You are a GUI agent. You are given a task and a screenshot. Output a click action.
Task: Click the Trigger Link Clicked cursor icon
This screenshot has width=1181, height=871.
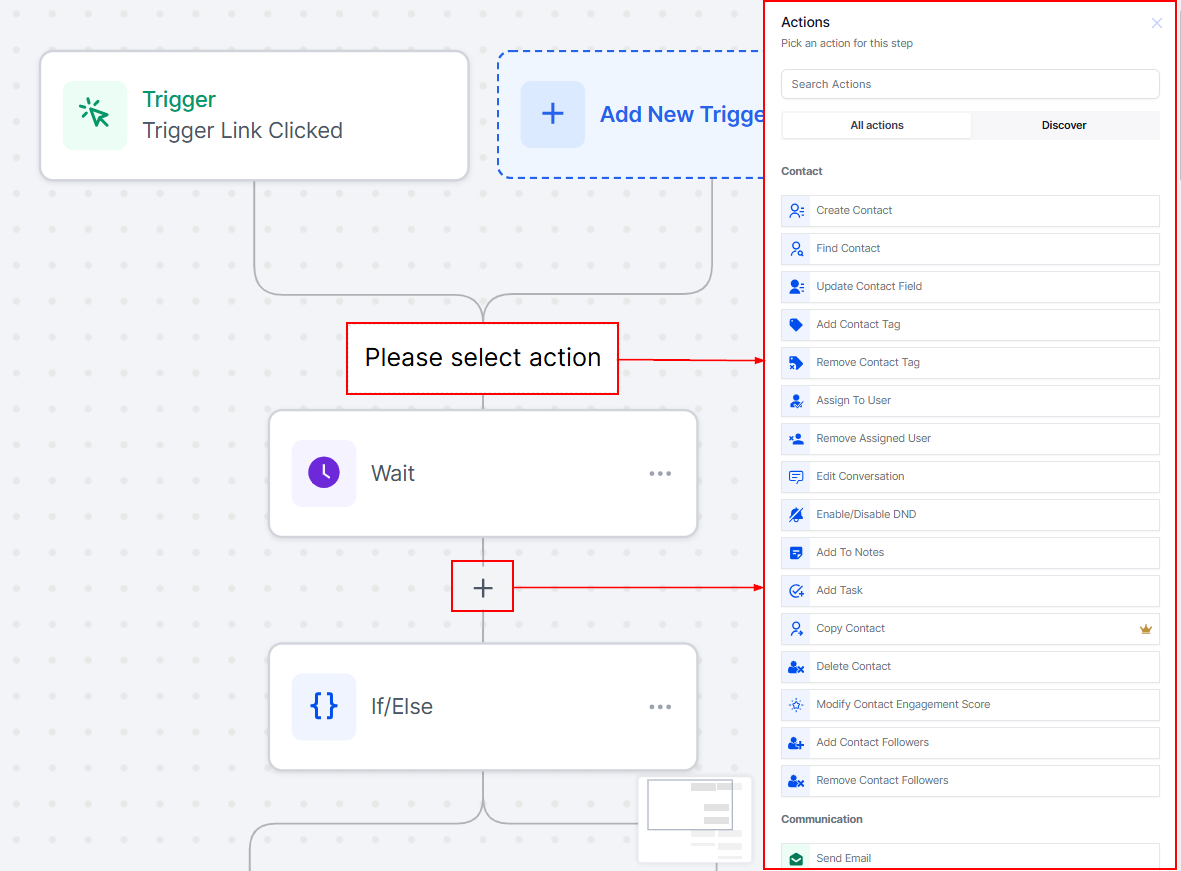(95, 115)
